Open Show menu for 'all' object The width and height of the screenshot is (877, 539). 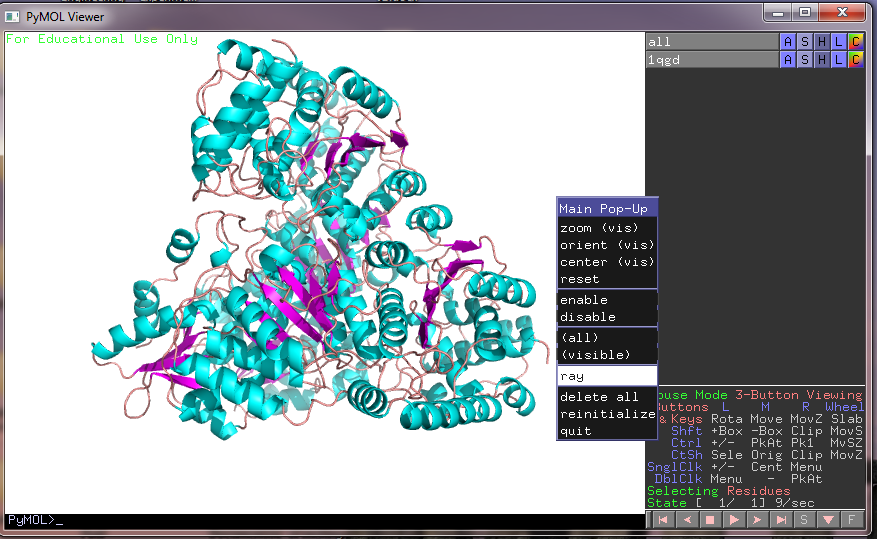point(804,41)
